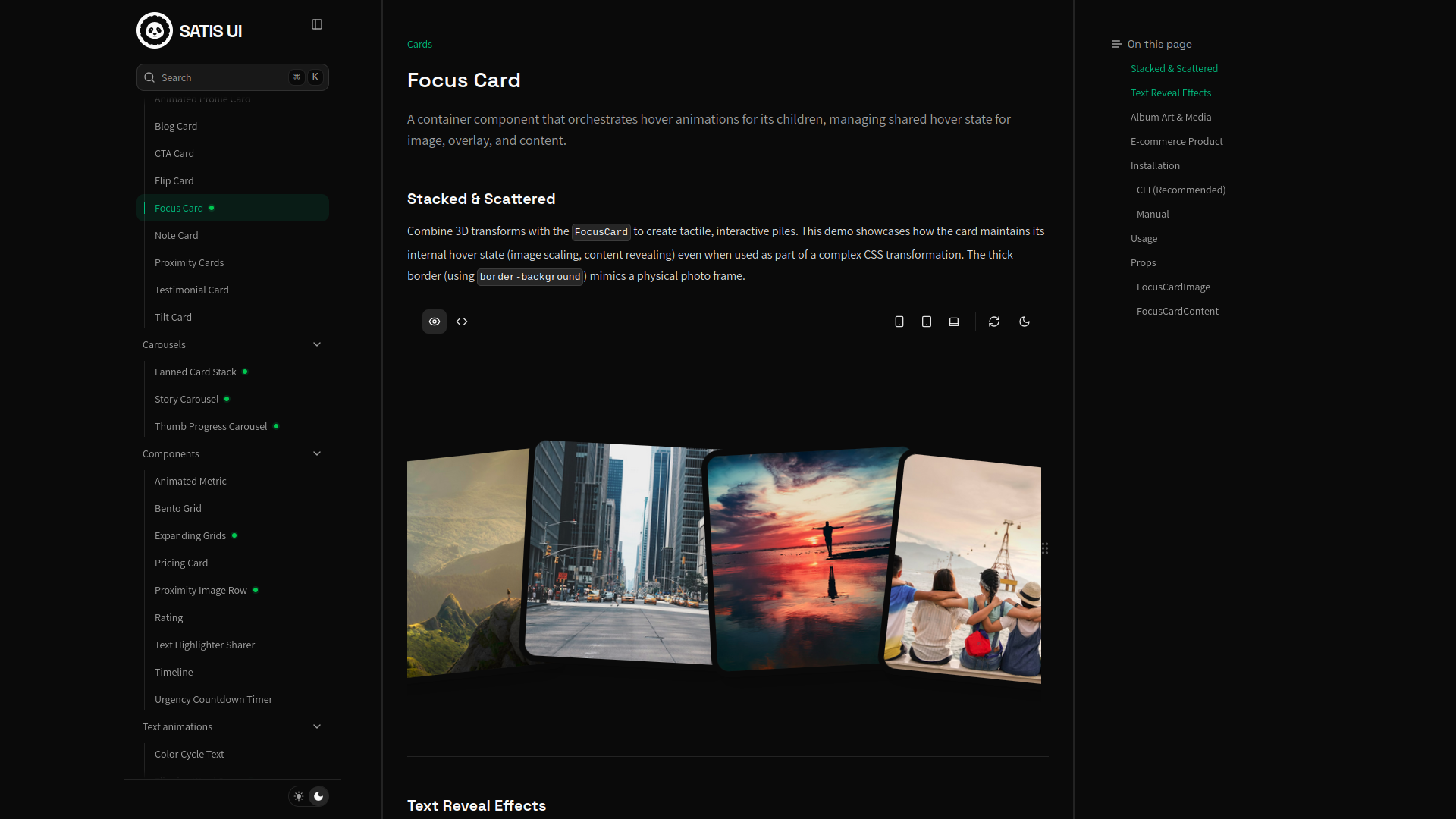
Task: Switch site theme to dark mode
Action: [x=318, y=796]
